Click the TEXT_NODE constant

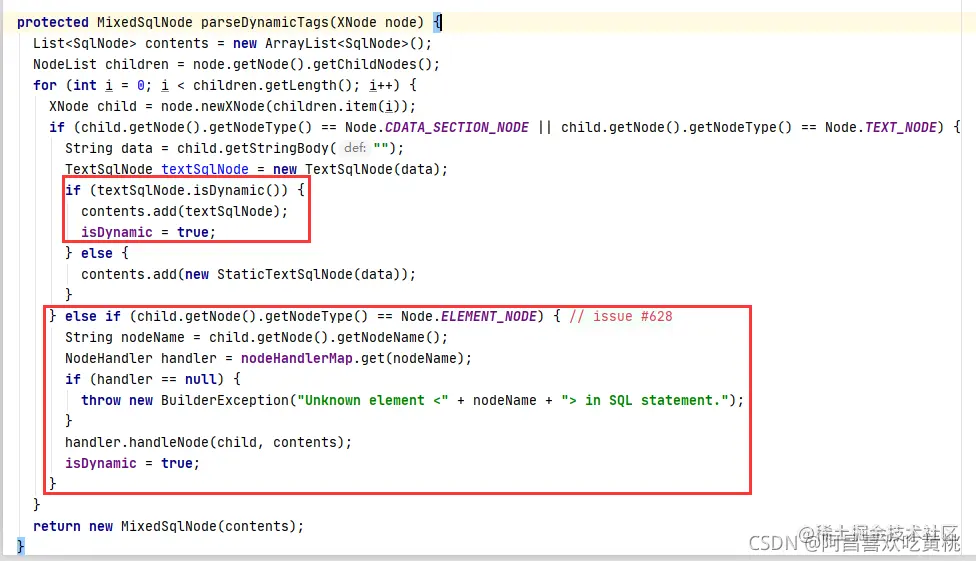(901, 128)
